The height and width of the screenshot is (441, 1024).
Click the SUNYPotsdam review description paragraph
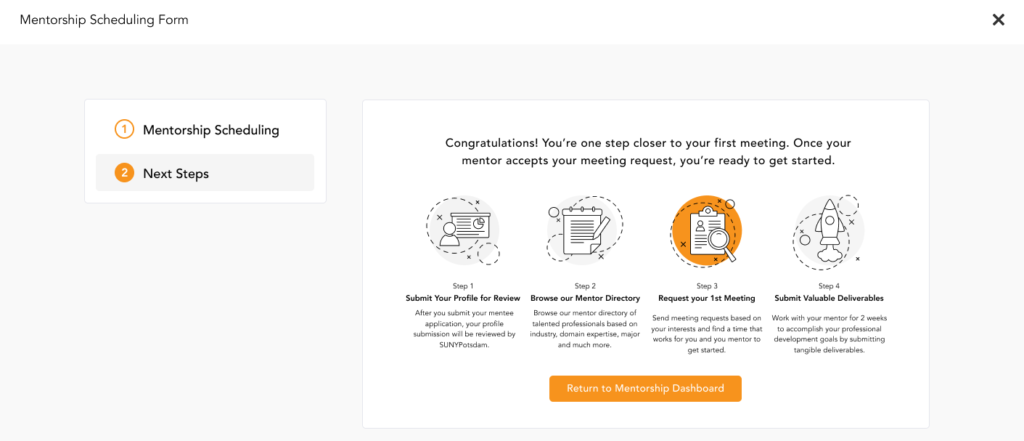coord(463,329)
